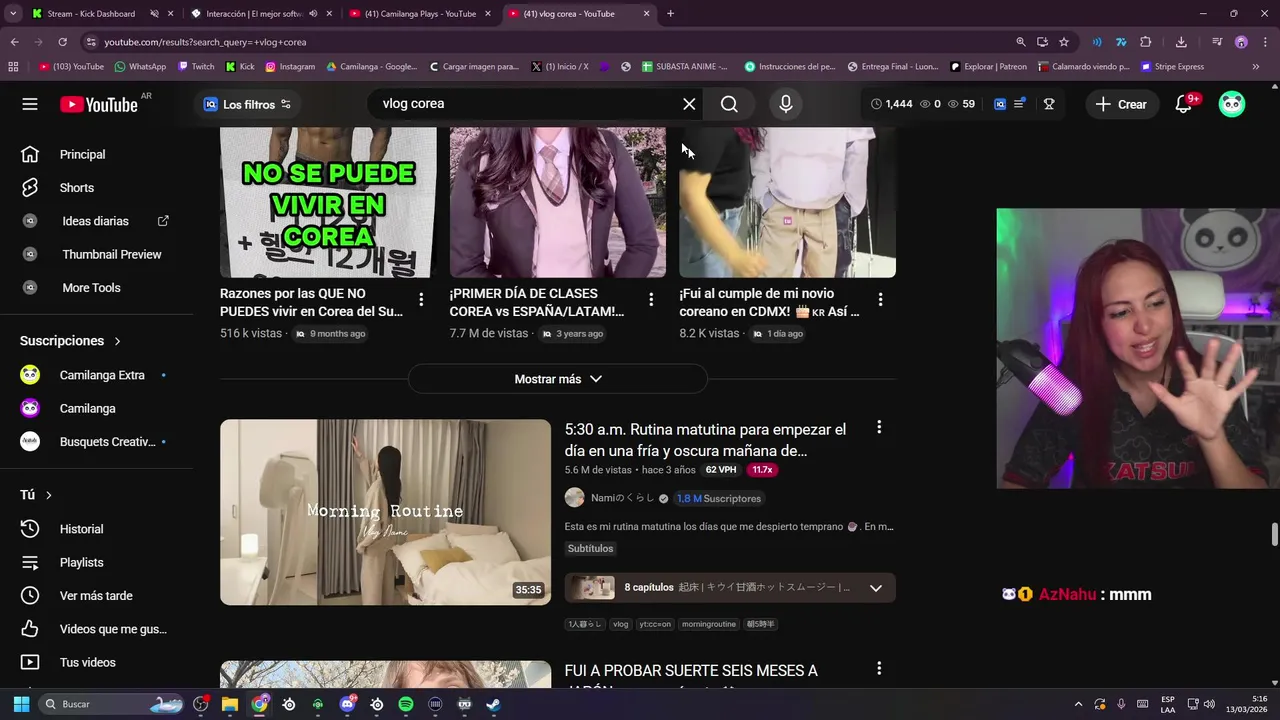
Task: Start voice search with the microphone
Action: point(786,104)
